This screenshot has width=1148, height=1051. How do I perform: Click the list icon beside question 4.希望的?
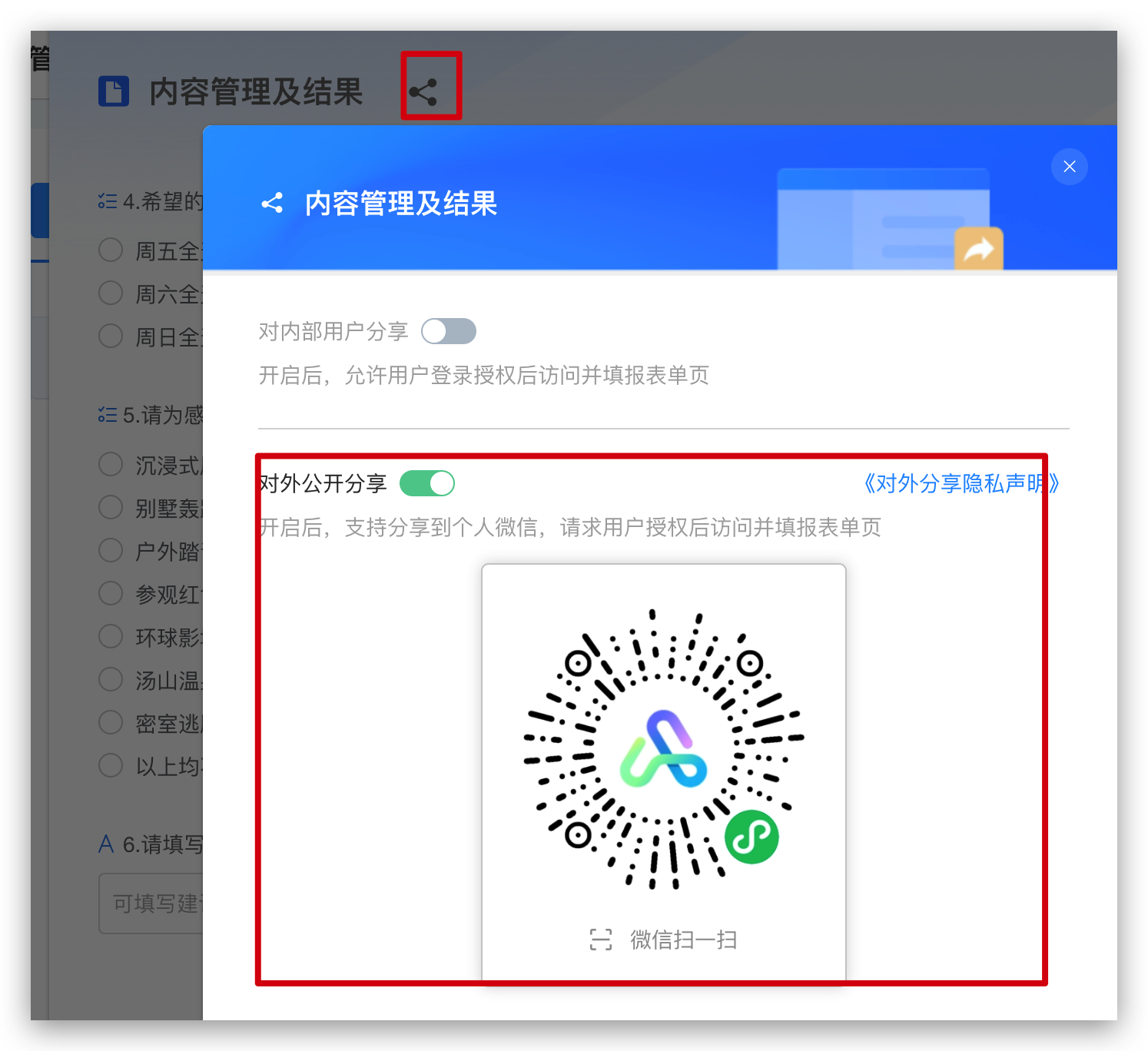pyautogui.click(x=108, y=201)
